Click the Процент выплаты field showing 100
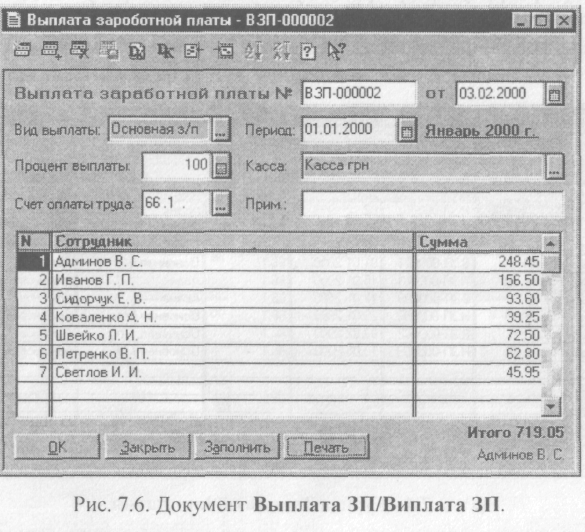Image resolution: width=585 pixels, height=532 pixels. (x=177, y=166)
